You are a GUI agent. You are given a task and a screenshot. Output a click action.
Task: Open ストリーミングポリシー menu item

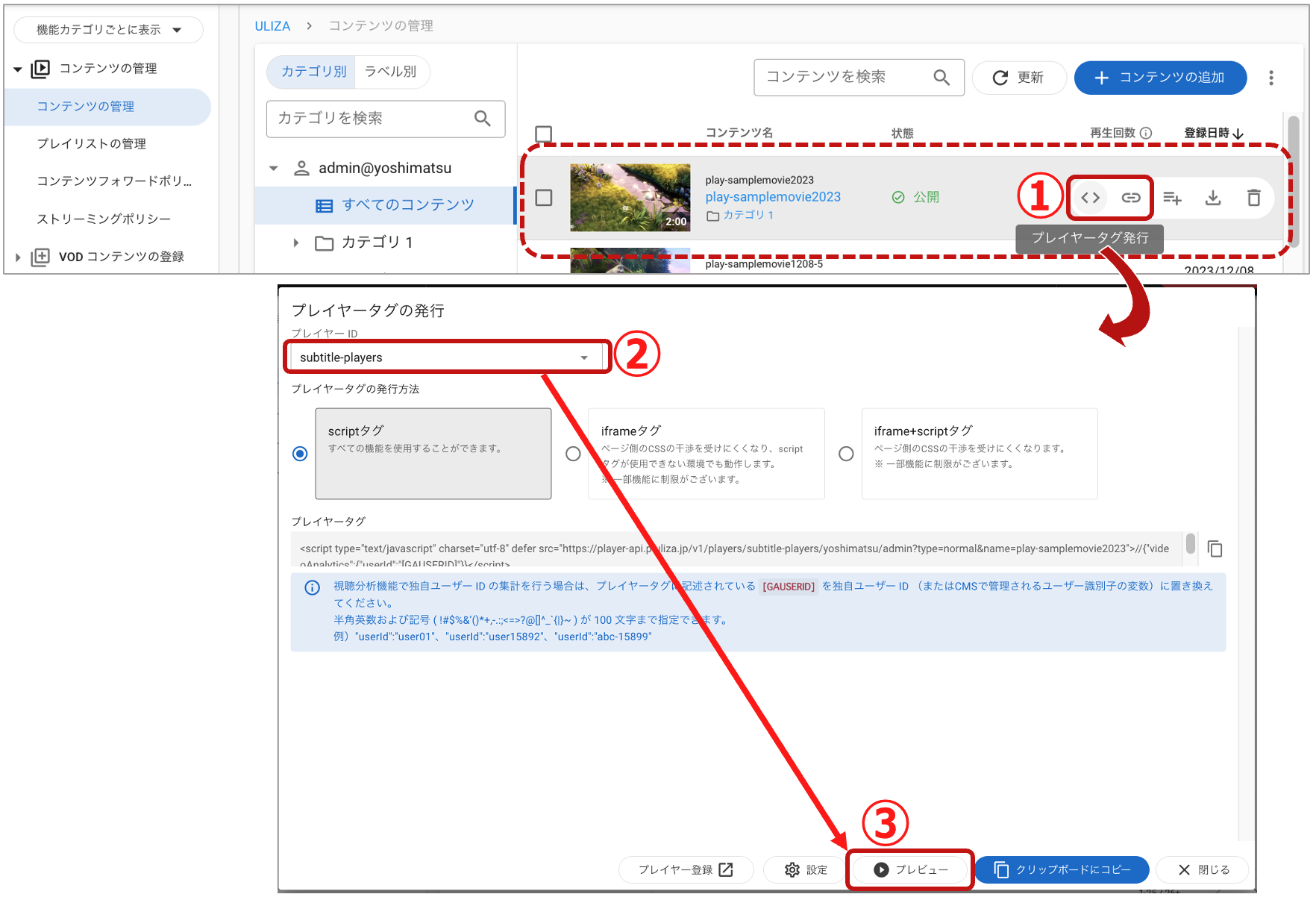(104, 219)
